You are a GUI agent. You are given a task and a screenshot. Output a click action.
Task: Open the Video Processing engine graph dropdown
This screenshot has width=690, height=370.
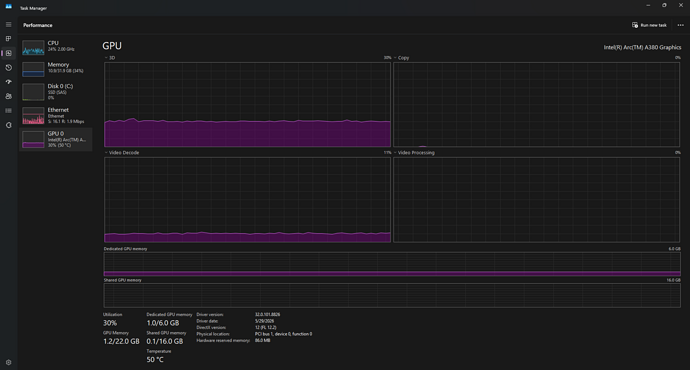414,153
